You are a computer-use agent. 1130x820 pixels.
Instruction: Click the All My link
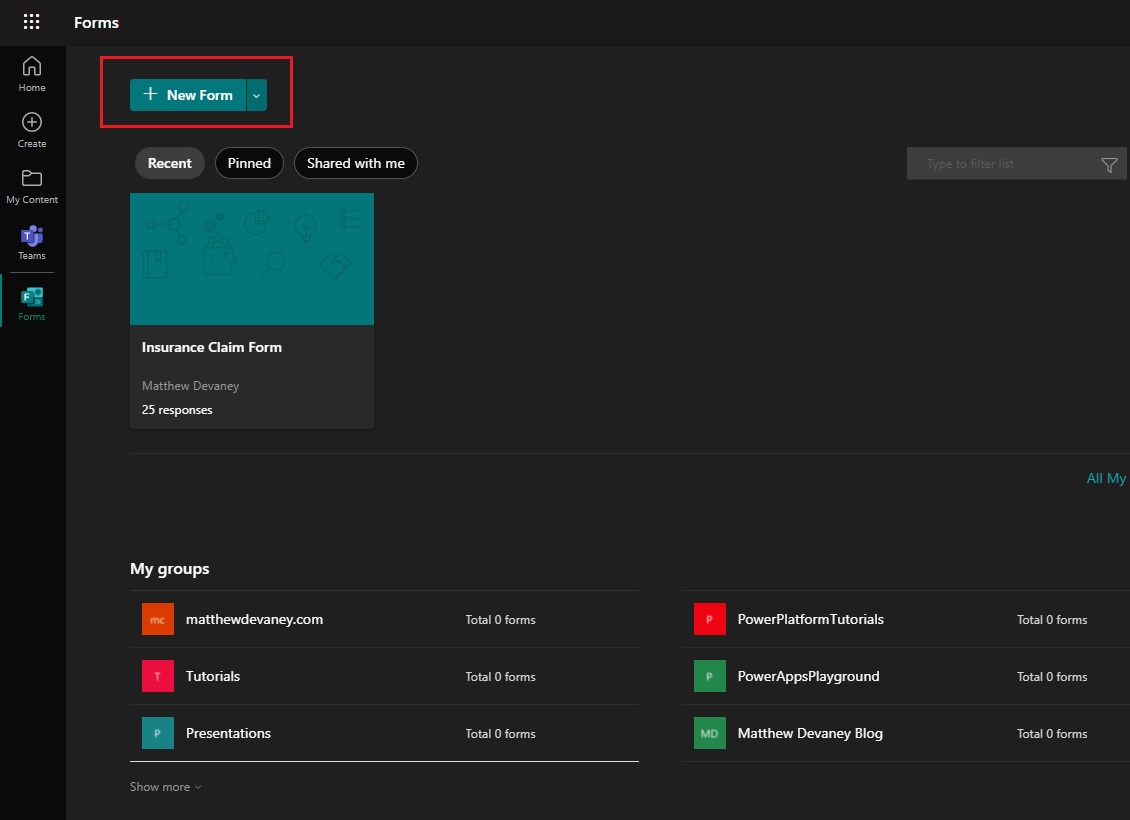tap(1106, 478)
